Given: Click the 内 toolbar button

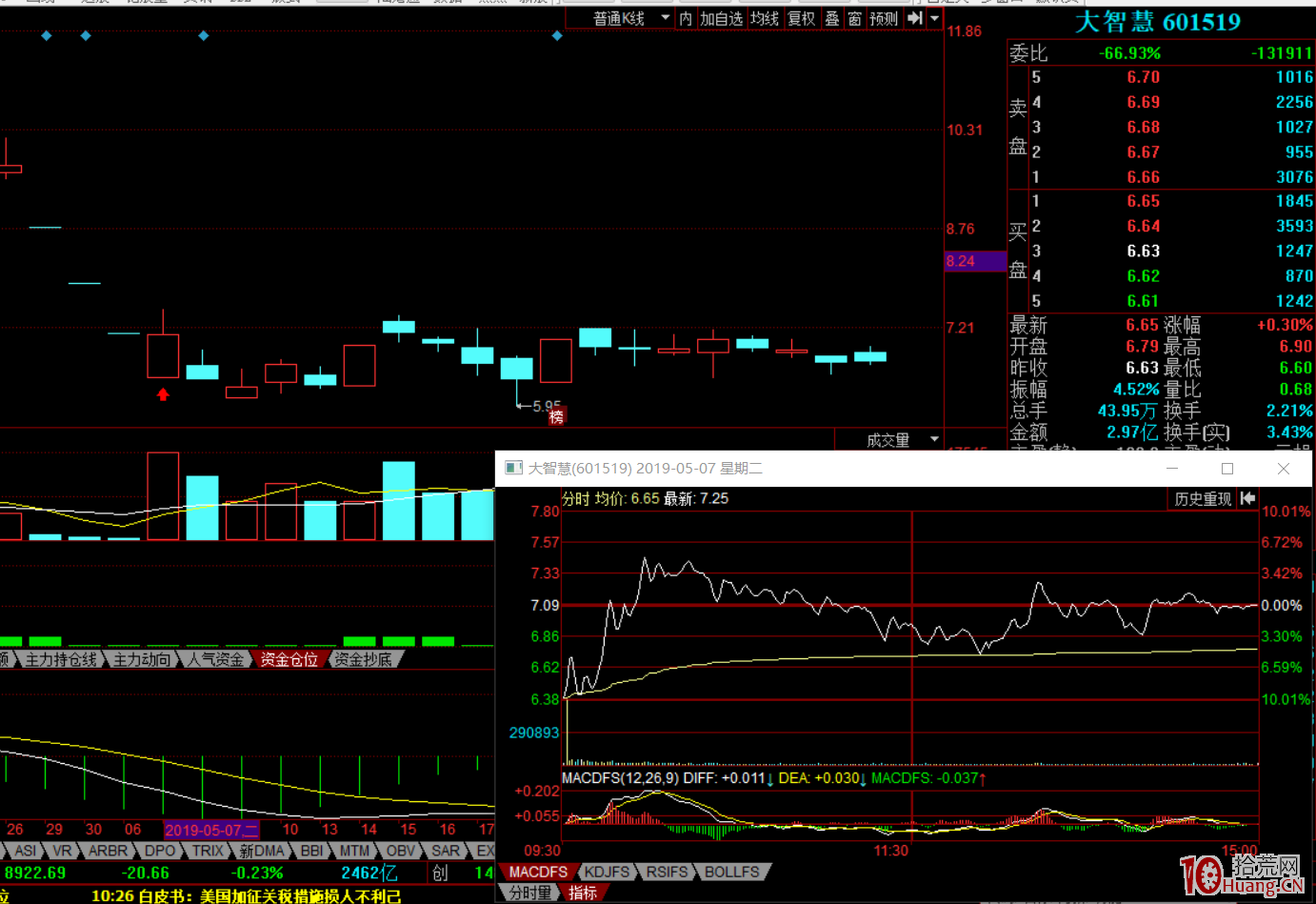Looking at the screenshot, I should [686, 18].
